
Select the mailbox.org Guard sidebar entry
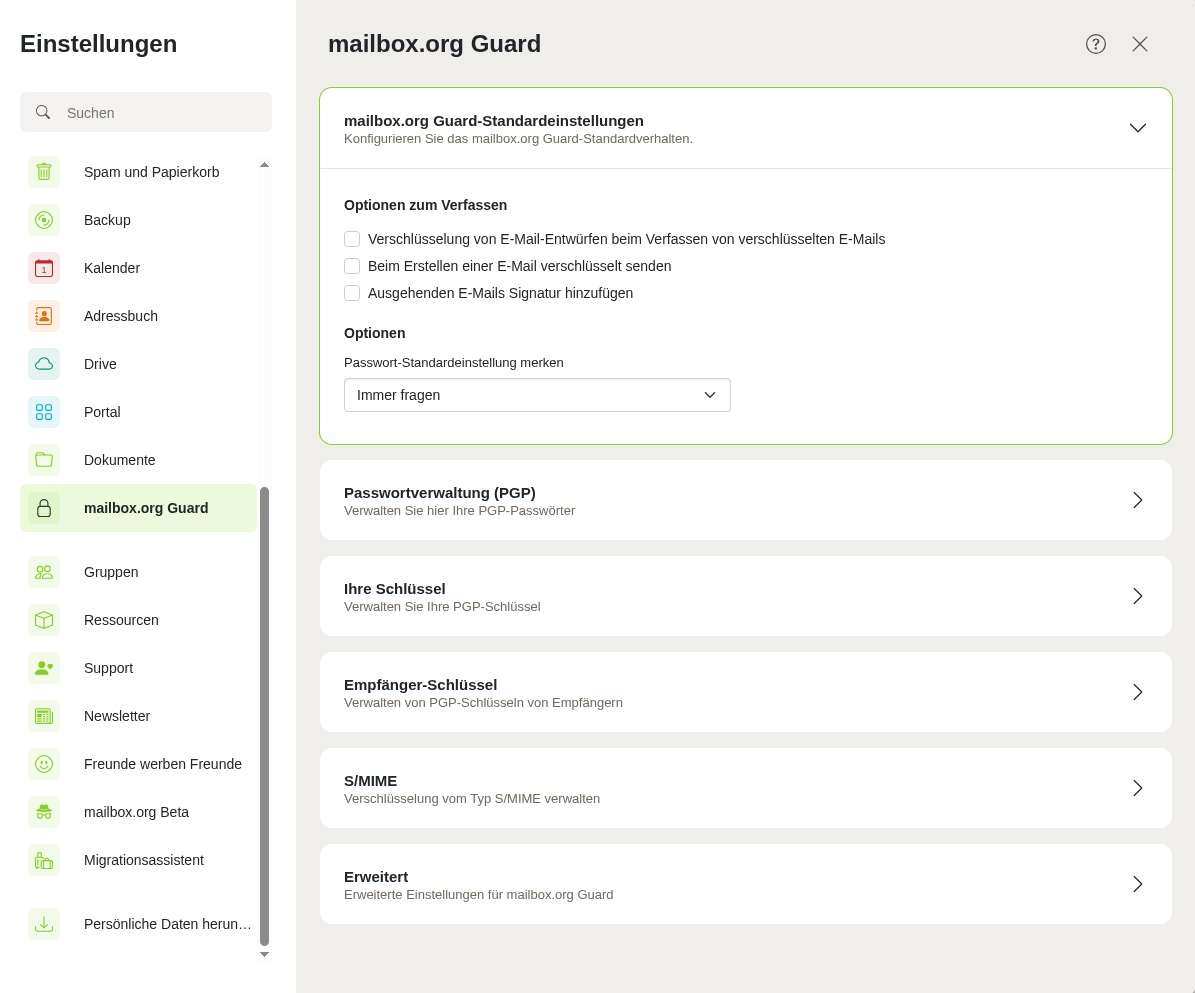pyautogui.click(x=139, y=508)
